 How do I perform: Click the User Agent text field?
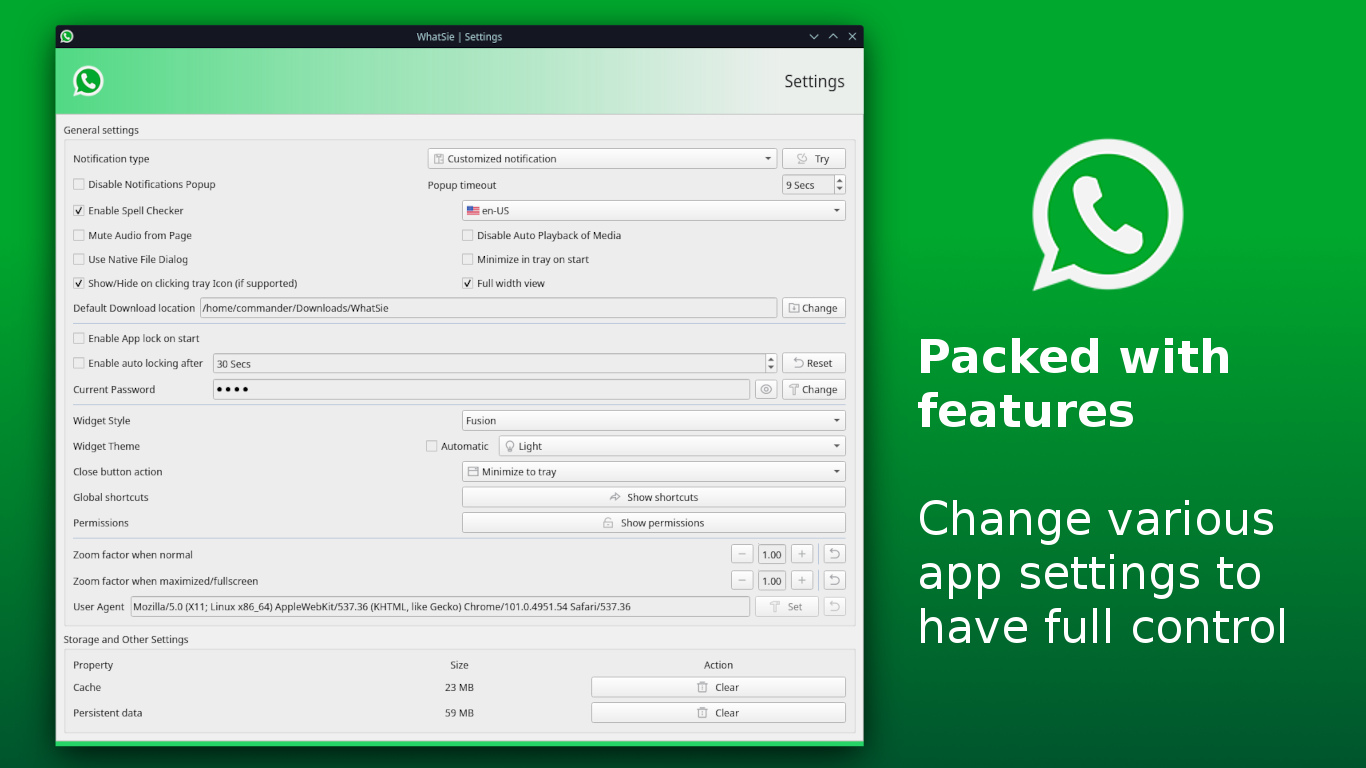tap(440, 607)
